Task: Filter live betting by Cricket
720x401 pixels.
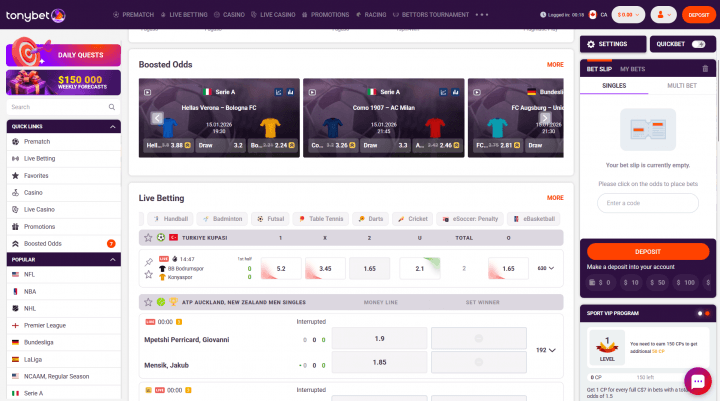Action: (412, 219)
